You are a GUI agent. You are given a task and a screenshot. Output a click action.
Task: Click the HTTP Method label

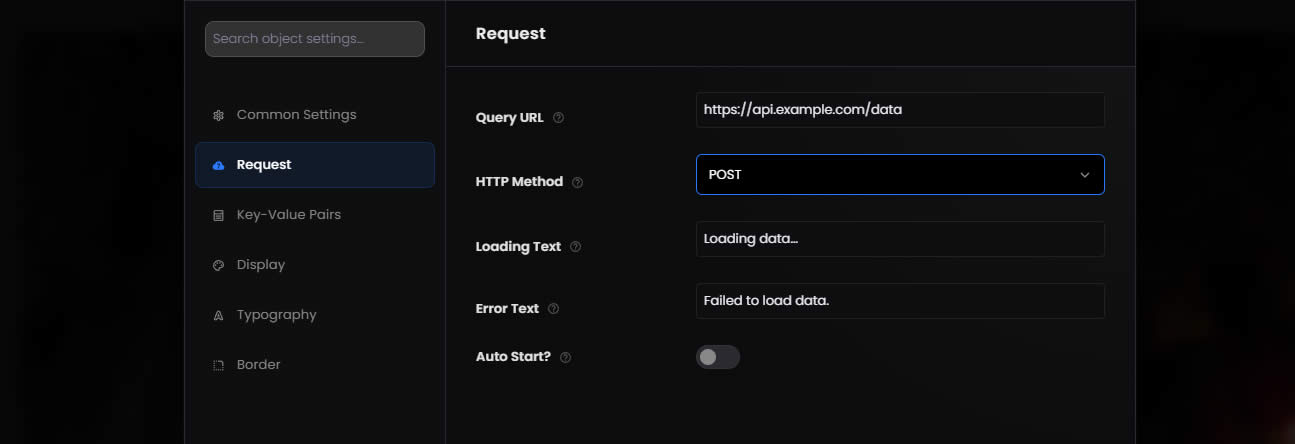(519, 182)
